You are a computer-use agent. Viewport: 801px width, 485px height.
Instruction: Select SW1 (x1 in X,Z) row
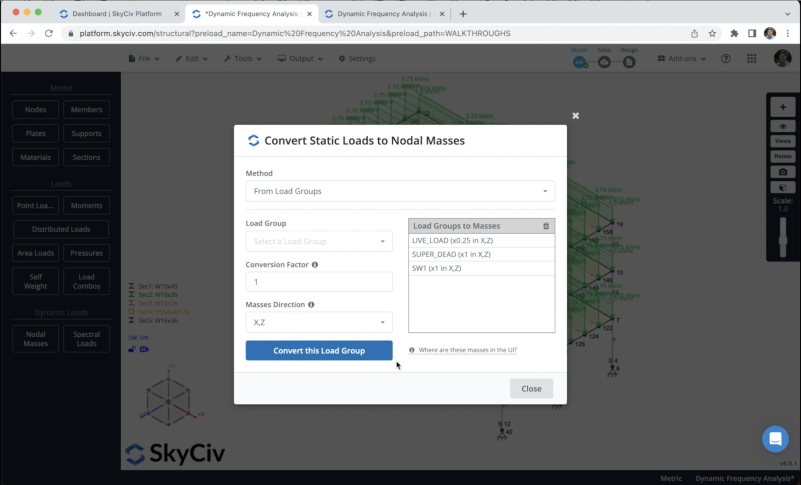coord(481,268)
